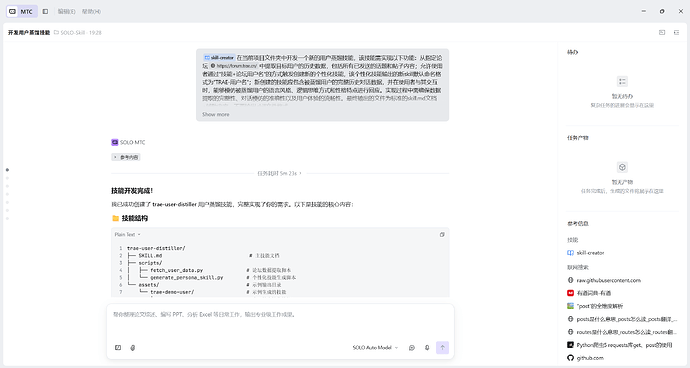690x368 pixels.
Task: Open the forum.trae.cn link in the prompt
Action: point(234,66)
